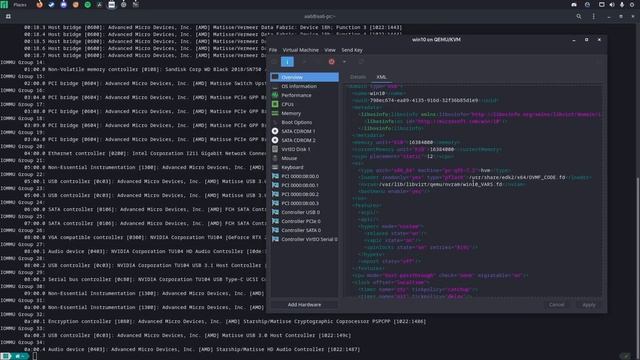
Task: Select SATA CDROM 2 device
Action: [x=304, y=140]
